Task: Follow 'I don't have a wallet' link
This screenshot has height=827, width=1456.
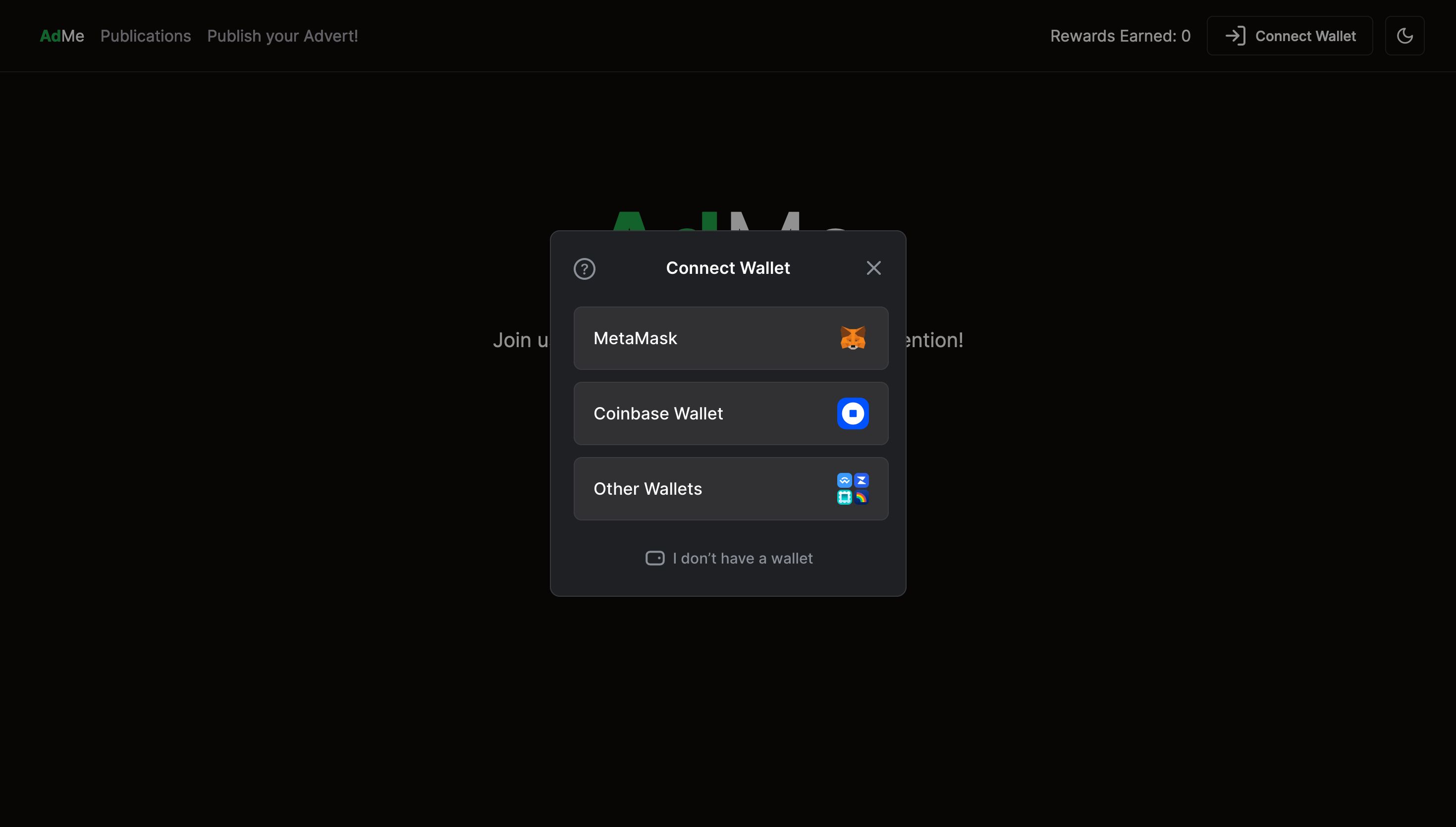Action: pyautogui.click(x=729, y=558)
